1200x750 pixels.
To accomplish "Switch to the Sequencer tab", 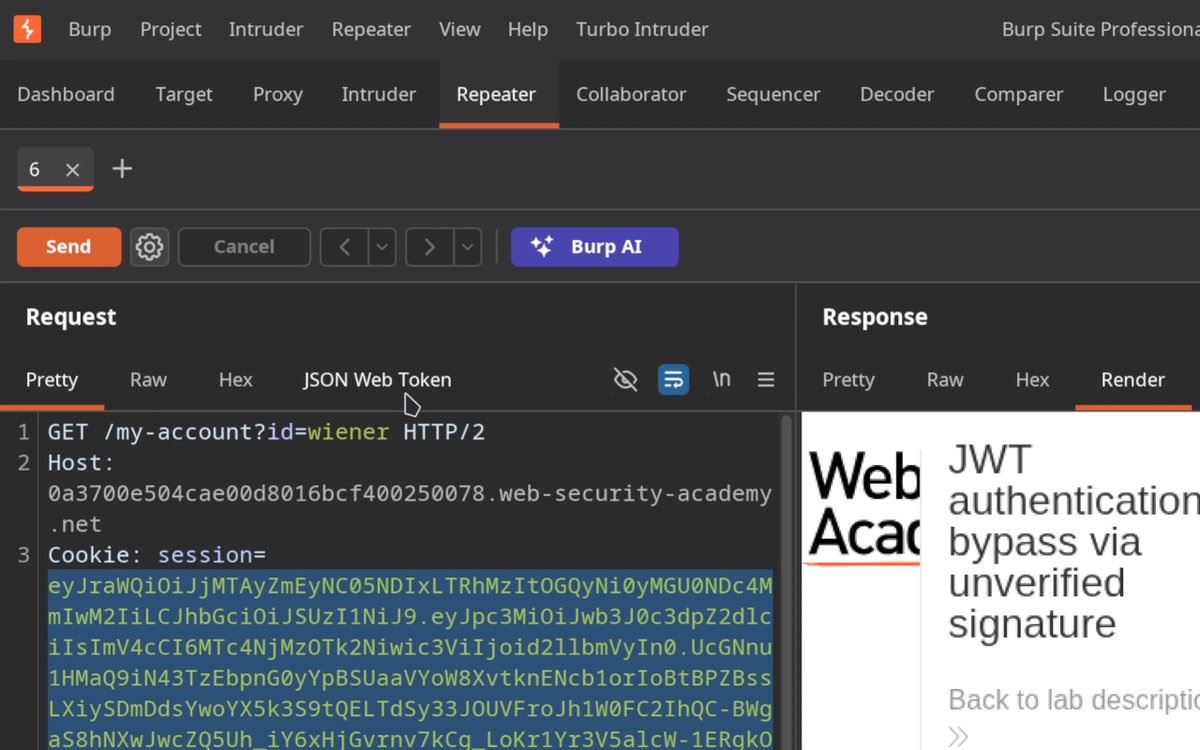I will [773, 94].
